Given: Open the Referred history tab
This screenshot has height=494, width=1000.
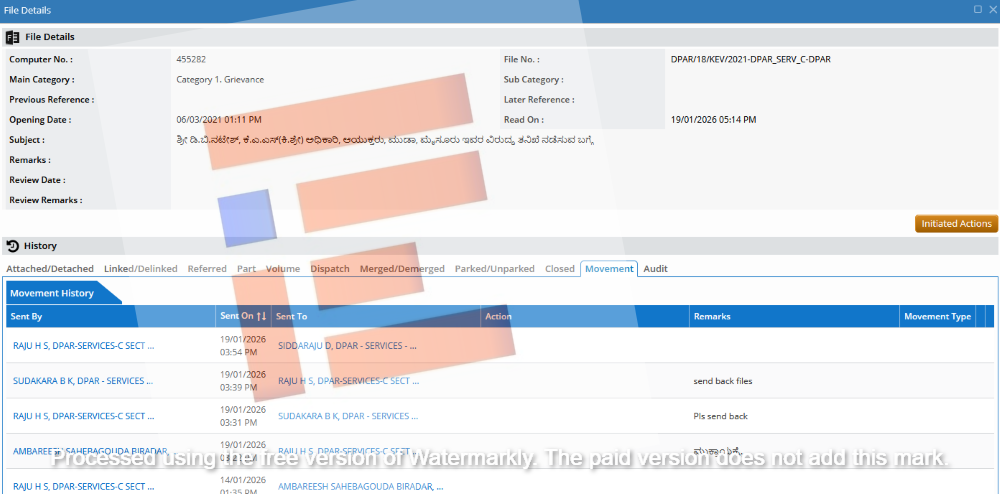Looking at the screenshot, I should (x=207, y=269).
